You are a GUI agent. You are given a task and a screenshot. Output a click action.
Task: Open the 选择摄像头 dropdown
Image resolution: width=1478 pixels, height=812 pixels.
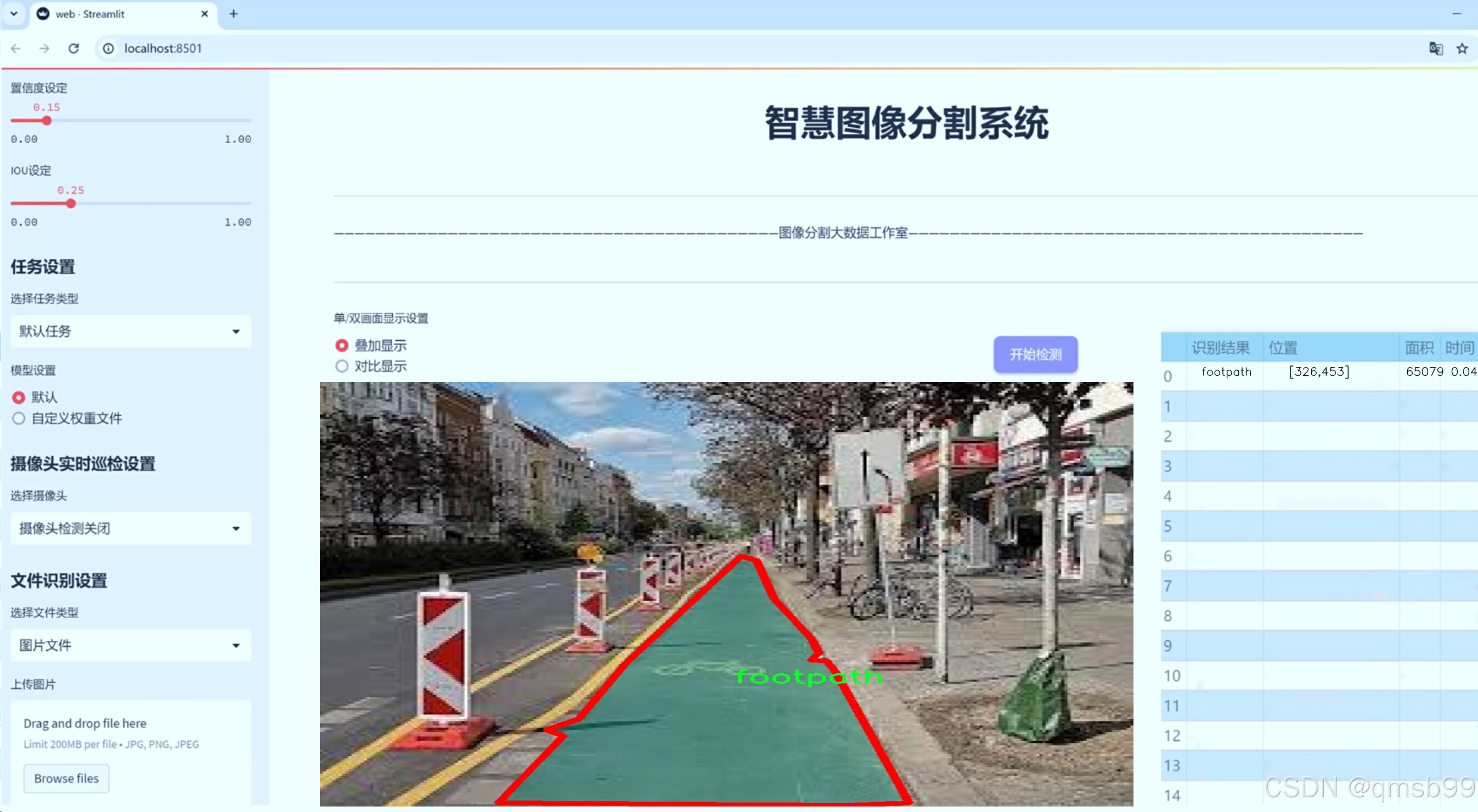point(131,528)
